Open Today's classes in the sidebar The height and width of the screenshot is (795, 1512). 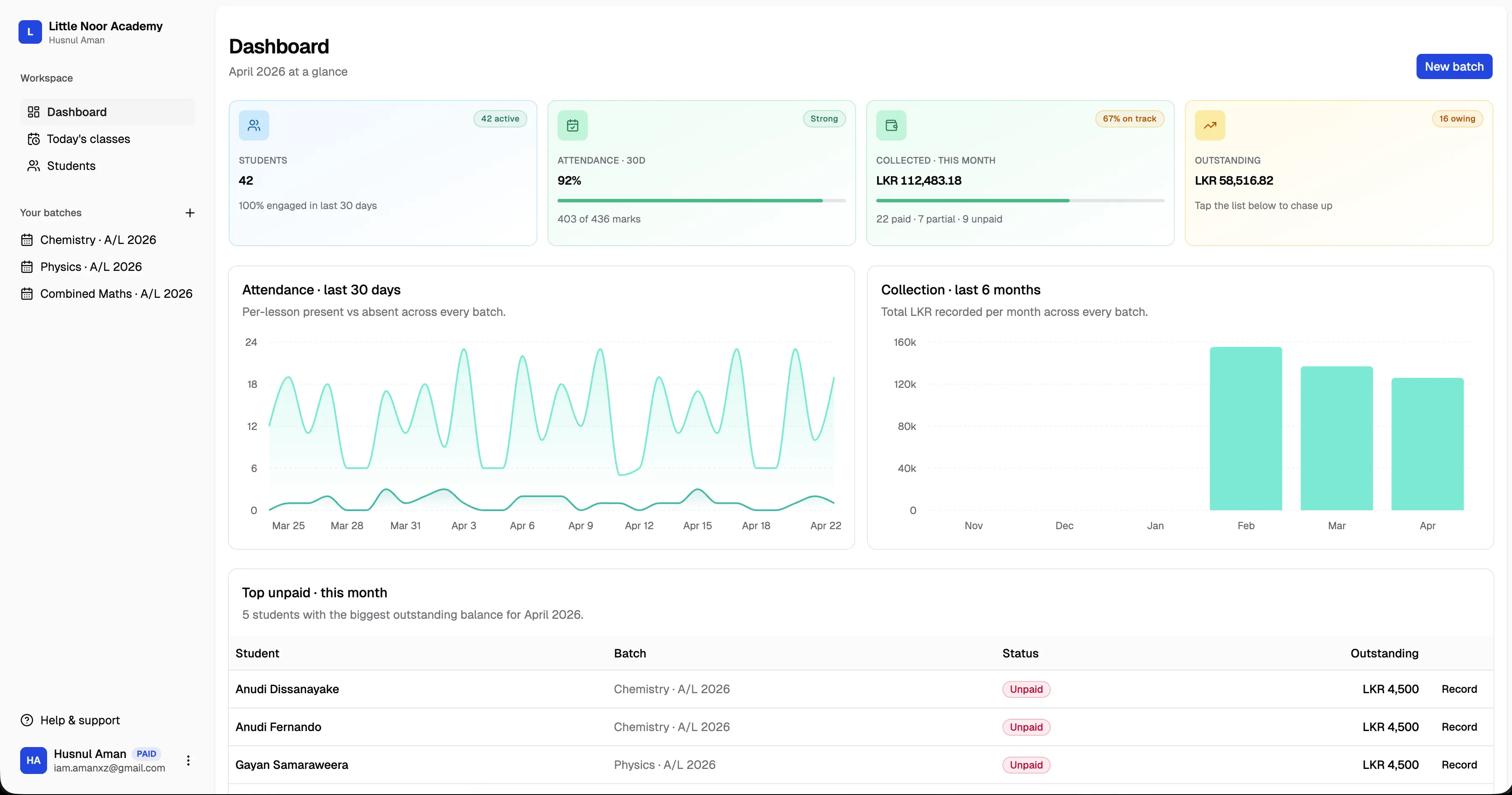pos(108,139)
